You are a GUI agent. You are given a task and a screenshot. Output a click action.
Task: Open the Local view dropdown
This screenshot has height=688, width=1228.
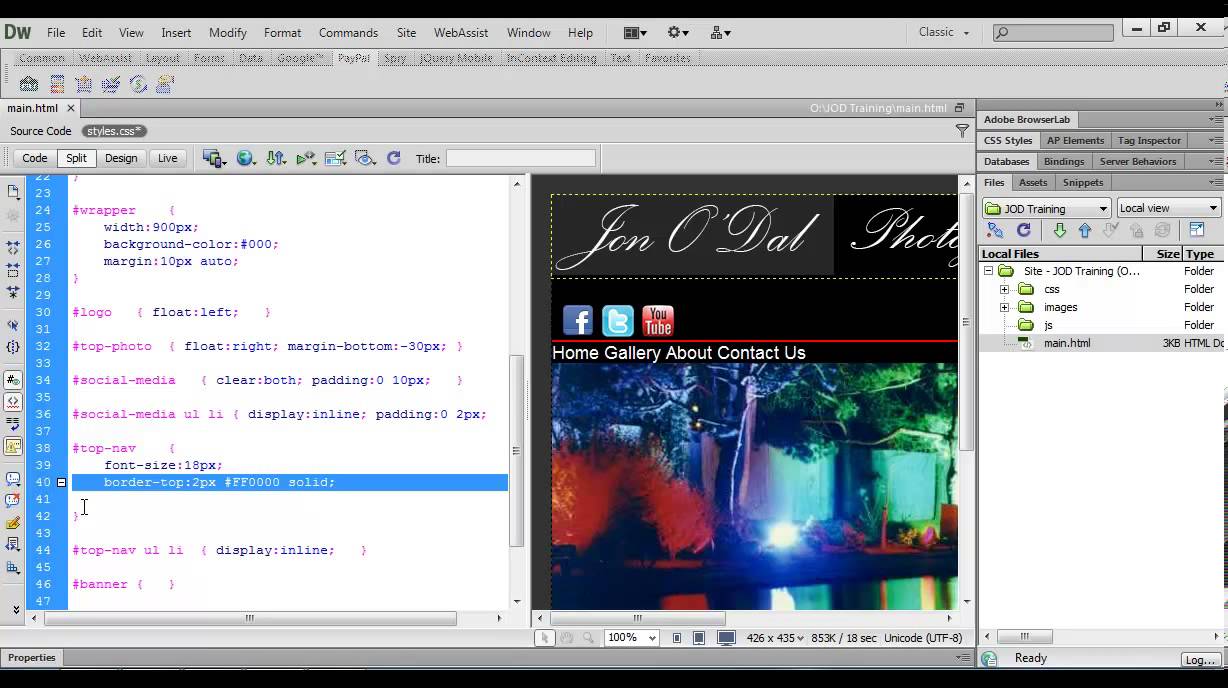[x=1168, y=208]
